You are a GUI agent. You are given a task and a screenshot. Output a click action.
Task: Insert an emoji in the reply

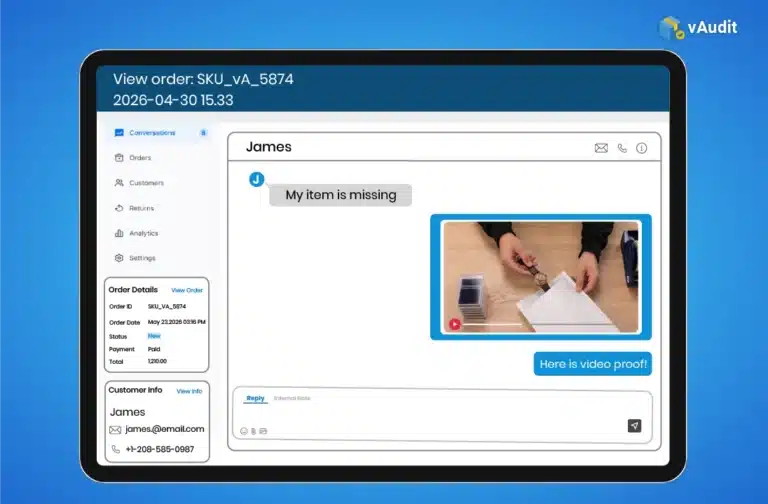[244, 431]
